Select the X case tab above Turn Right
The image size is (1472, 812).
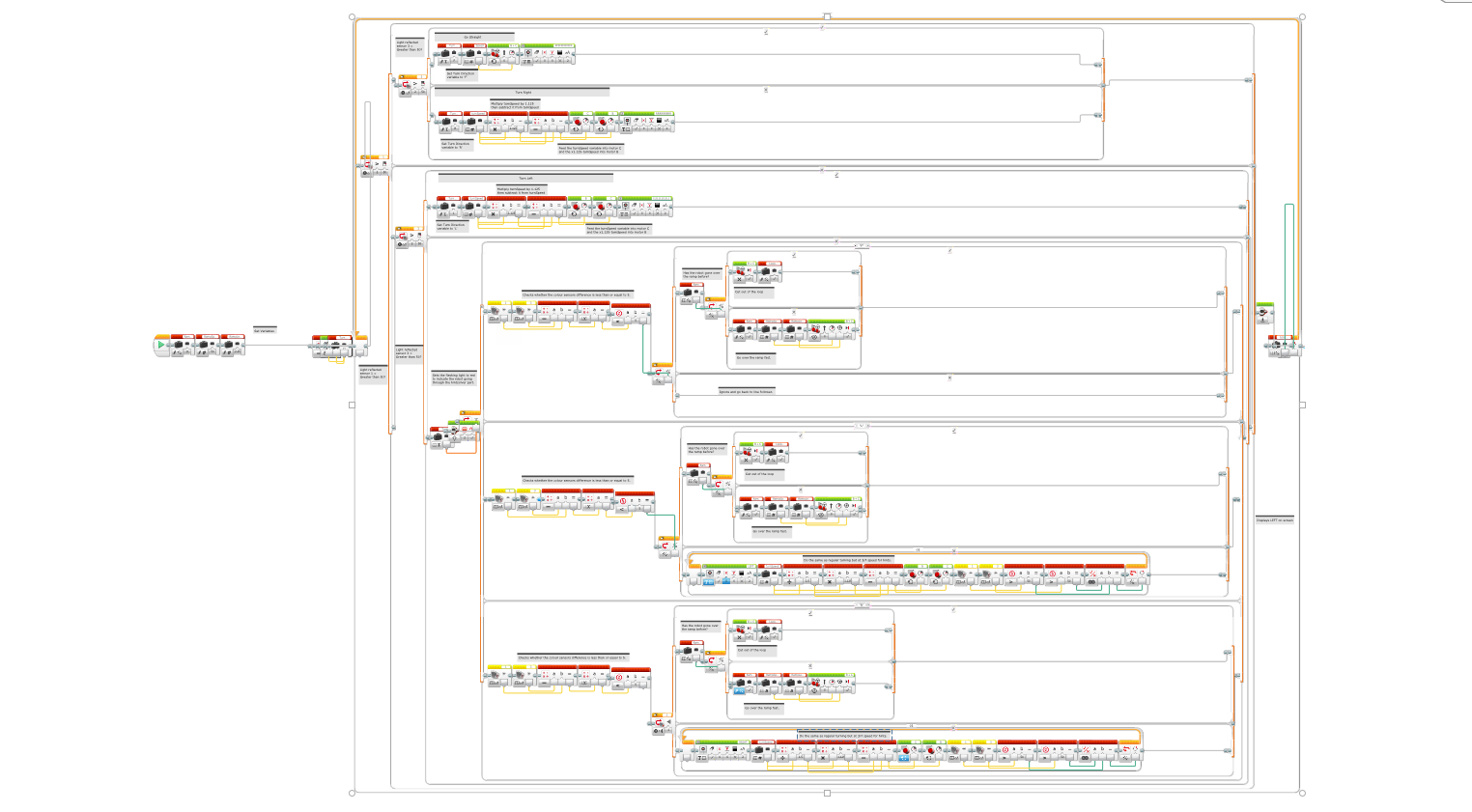(766, 90)
